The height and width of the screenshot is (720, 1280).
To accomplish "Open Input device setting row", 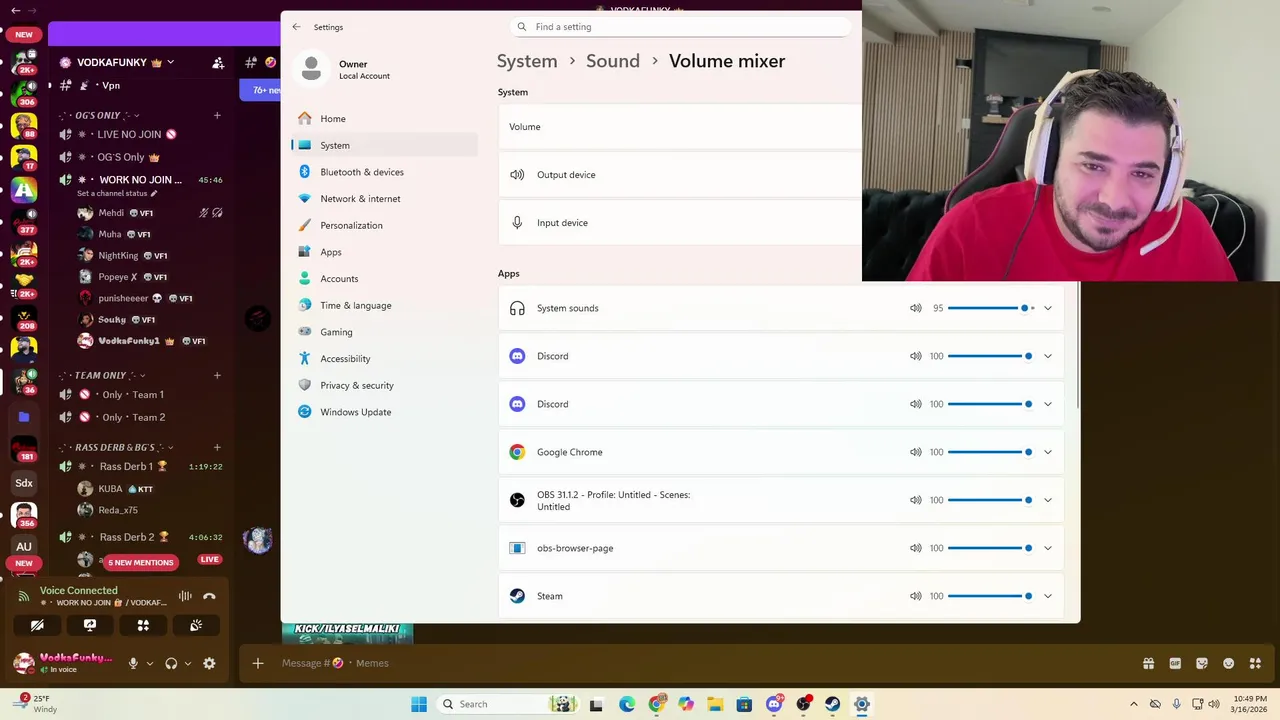I will click(680, 223).
